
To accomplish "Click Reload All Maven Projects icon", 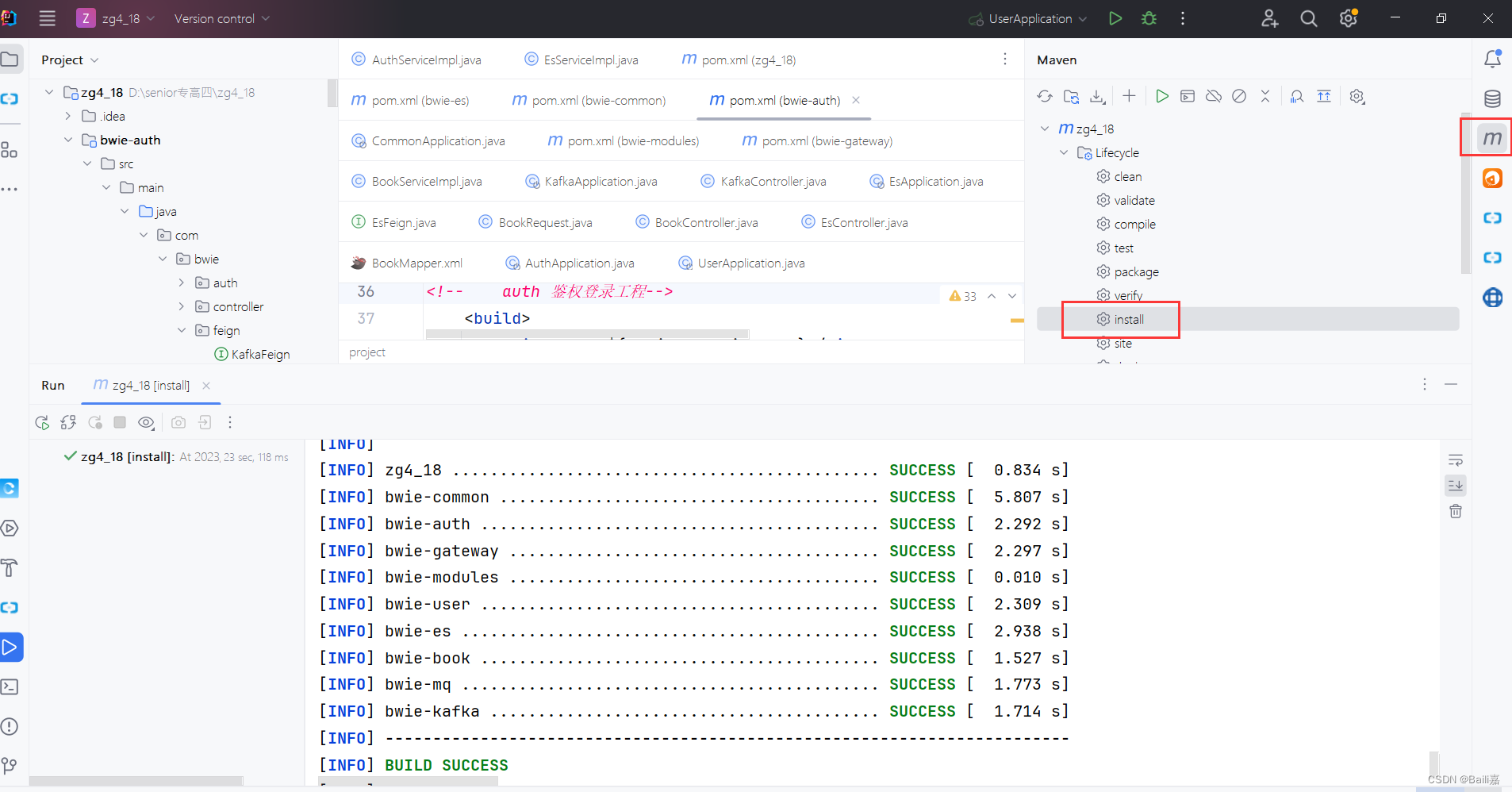I will [1045, 96].
